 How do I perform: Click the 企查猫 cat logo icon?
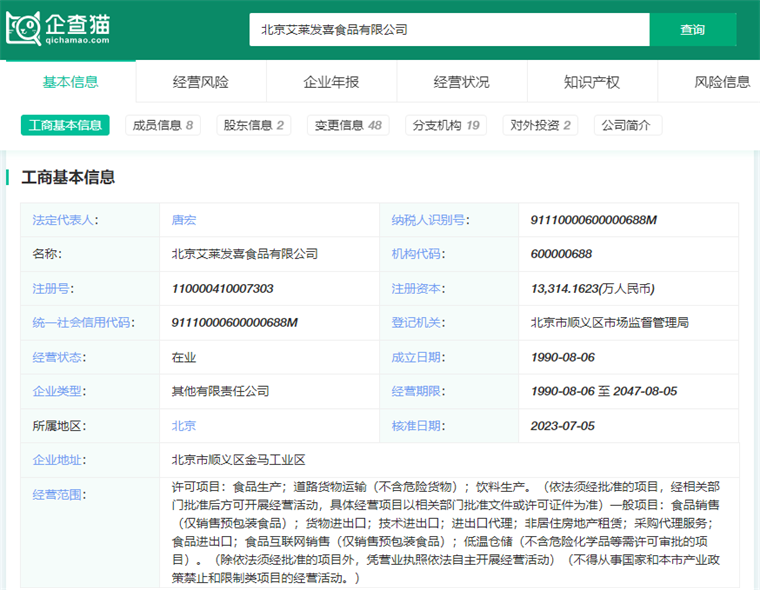point(23,29)
